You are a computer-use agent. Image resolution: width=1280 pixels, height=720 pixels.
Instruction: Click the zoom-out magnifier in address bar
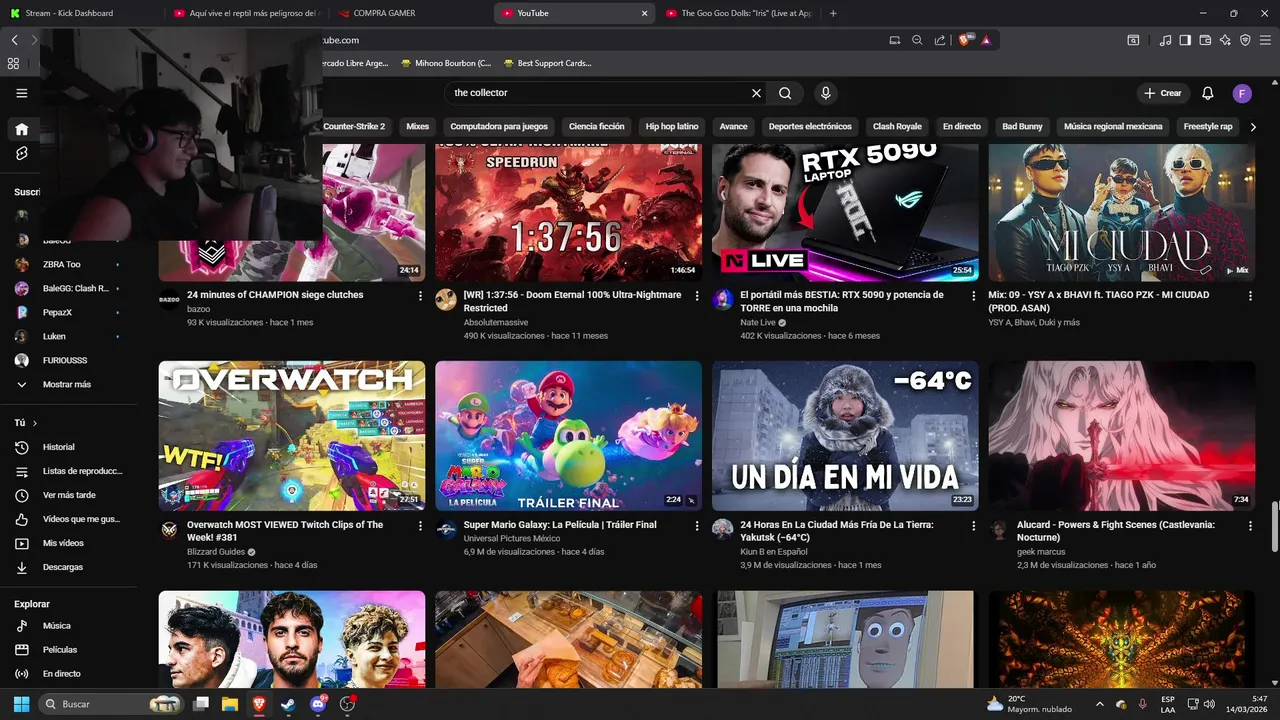(x=917, y=40)
